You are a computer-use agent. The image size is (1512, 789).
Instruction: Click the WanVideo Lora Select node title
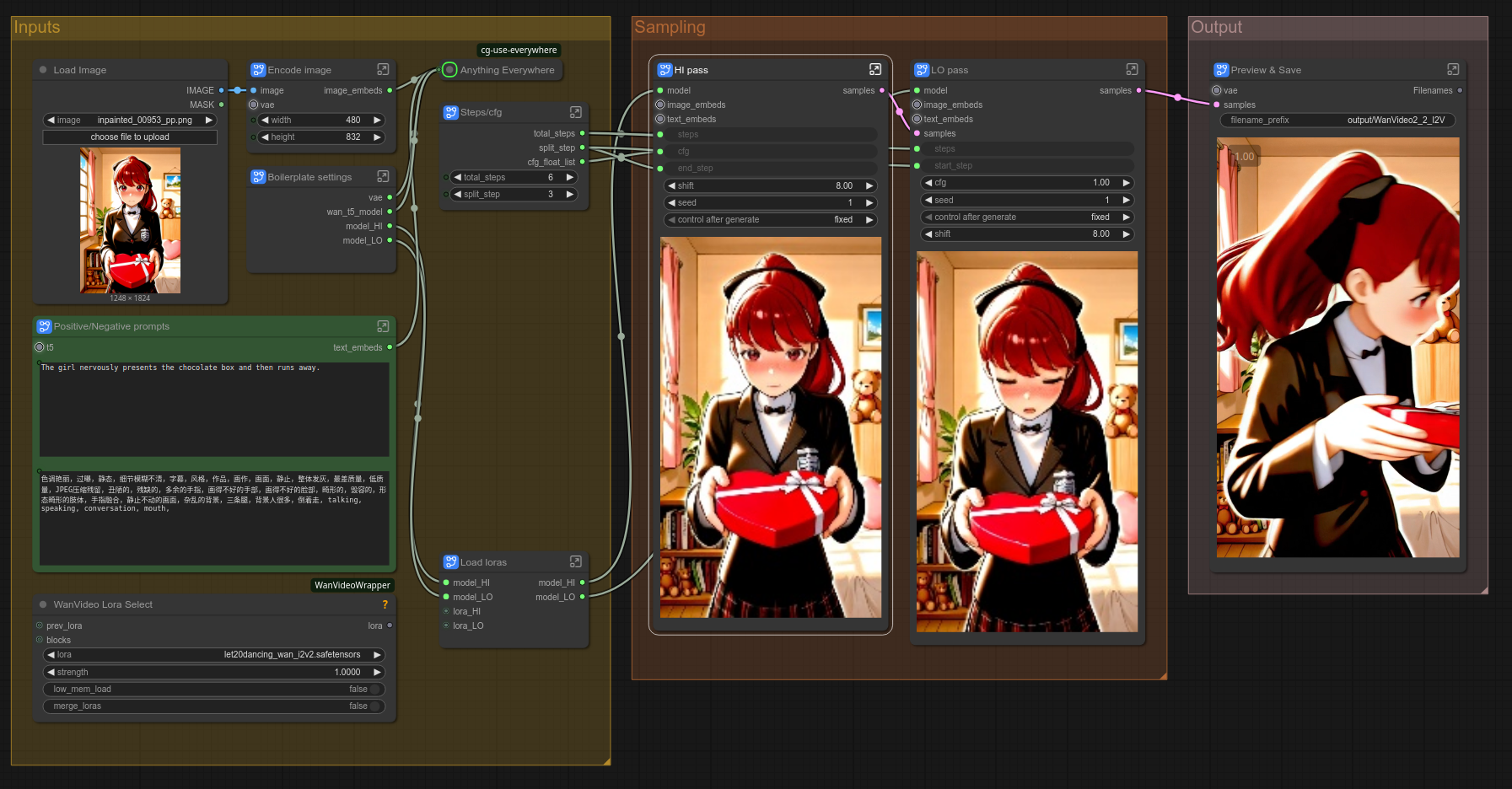[x=103, y=604]
